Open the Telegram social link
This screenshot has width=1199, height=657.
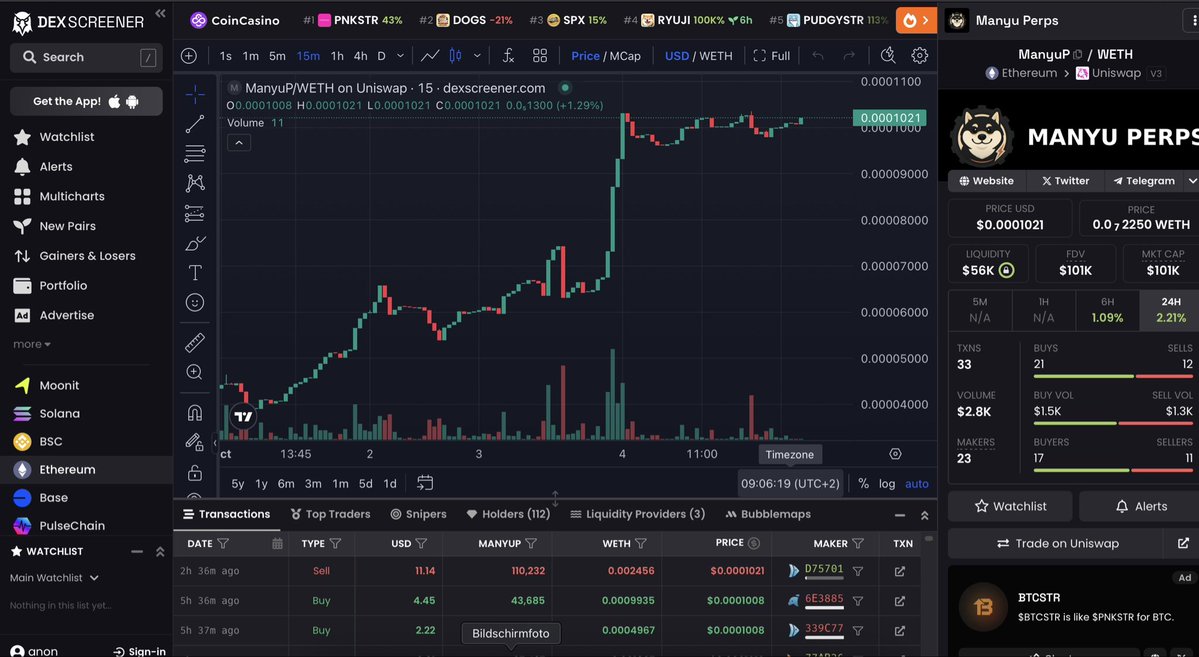click(1144, 181)
